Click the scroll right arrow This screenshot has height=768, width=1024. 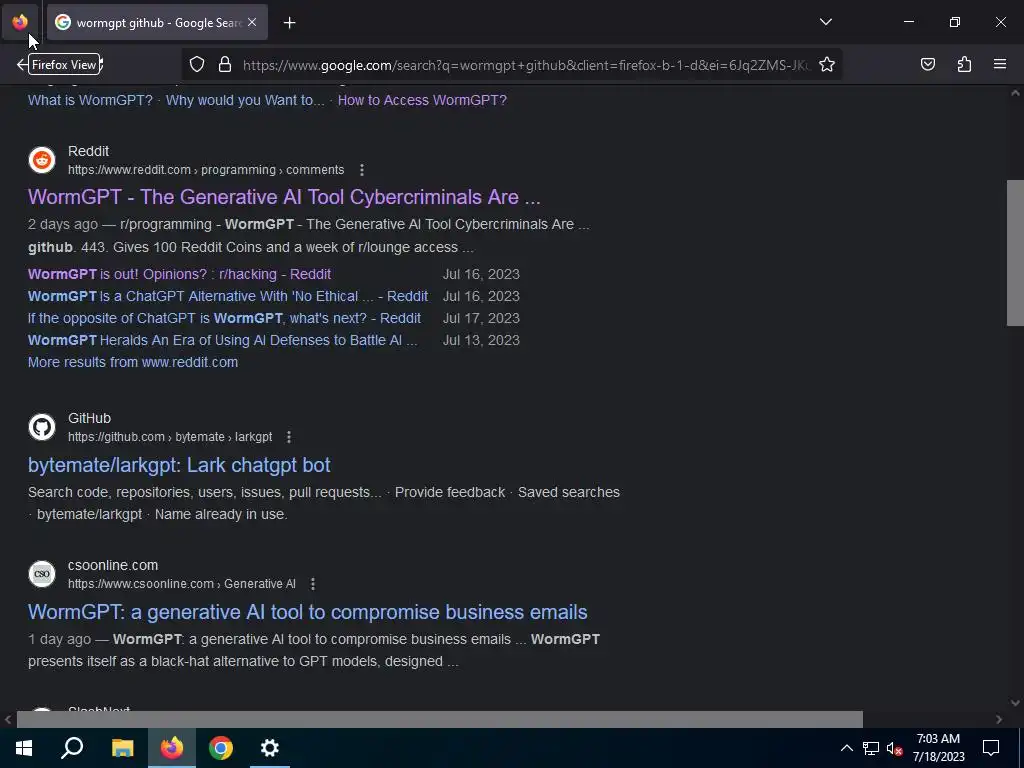pyautogui.click(x=999, y=720)
